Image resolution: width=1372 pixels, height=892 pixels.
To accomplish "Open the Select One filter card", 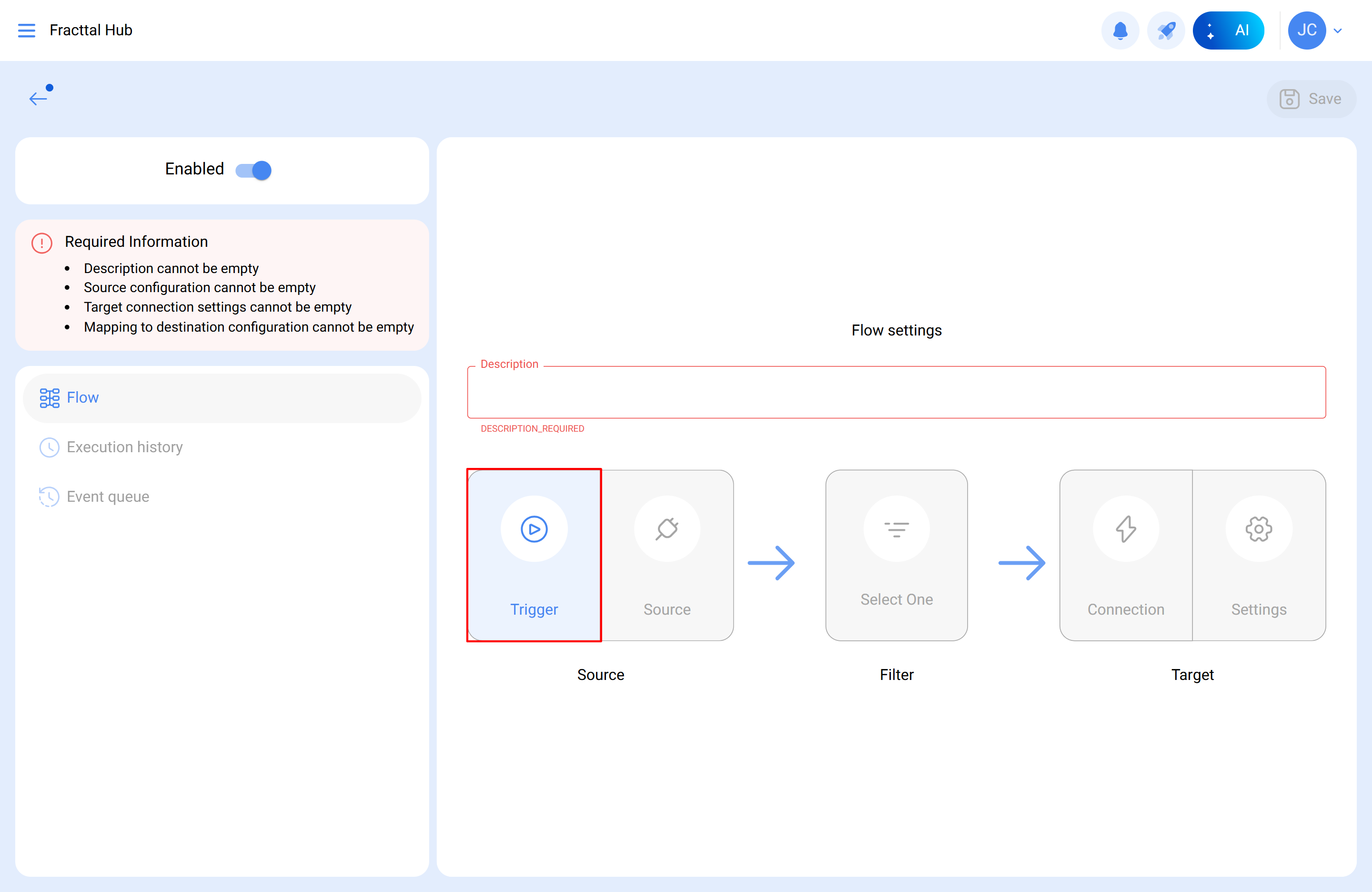I will coord(896,555).
